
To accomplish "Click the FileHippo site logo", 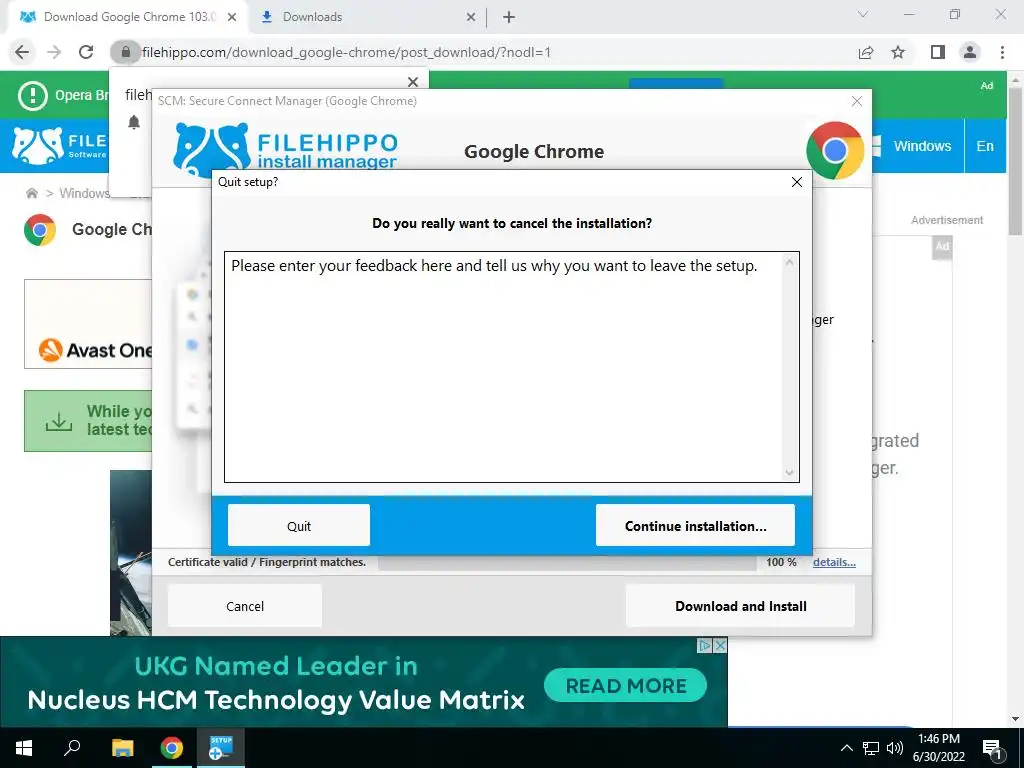I will pos(60,146).
